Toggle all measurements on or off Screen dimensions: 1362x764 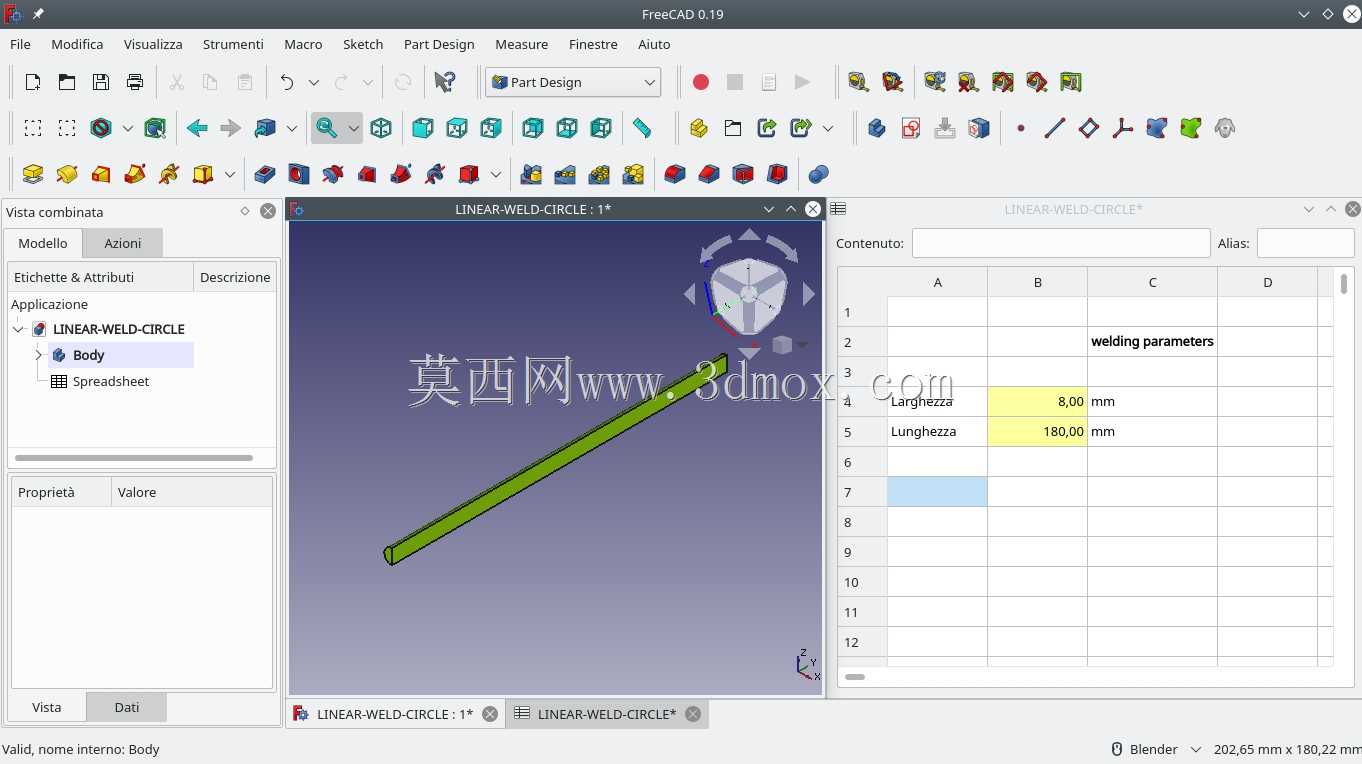click(x=1003, y=82)
